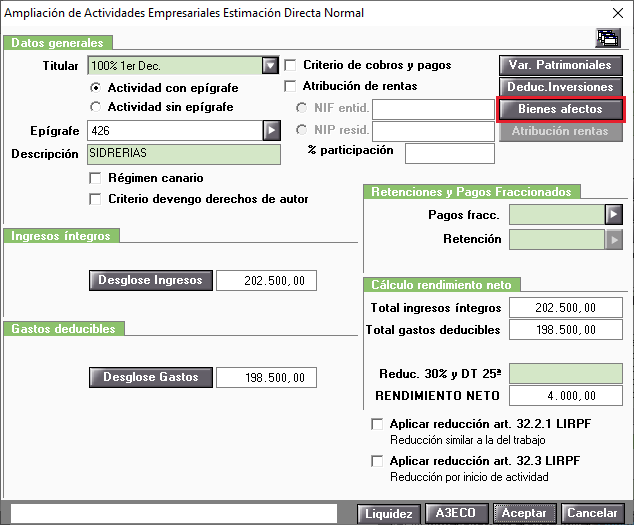Switch to Datos generales section tab
The height and width of the screenshot is (525, 634).
[x=58, y=43]
